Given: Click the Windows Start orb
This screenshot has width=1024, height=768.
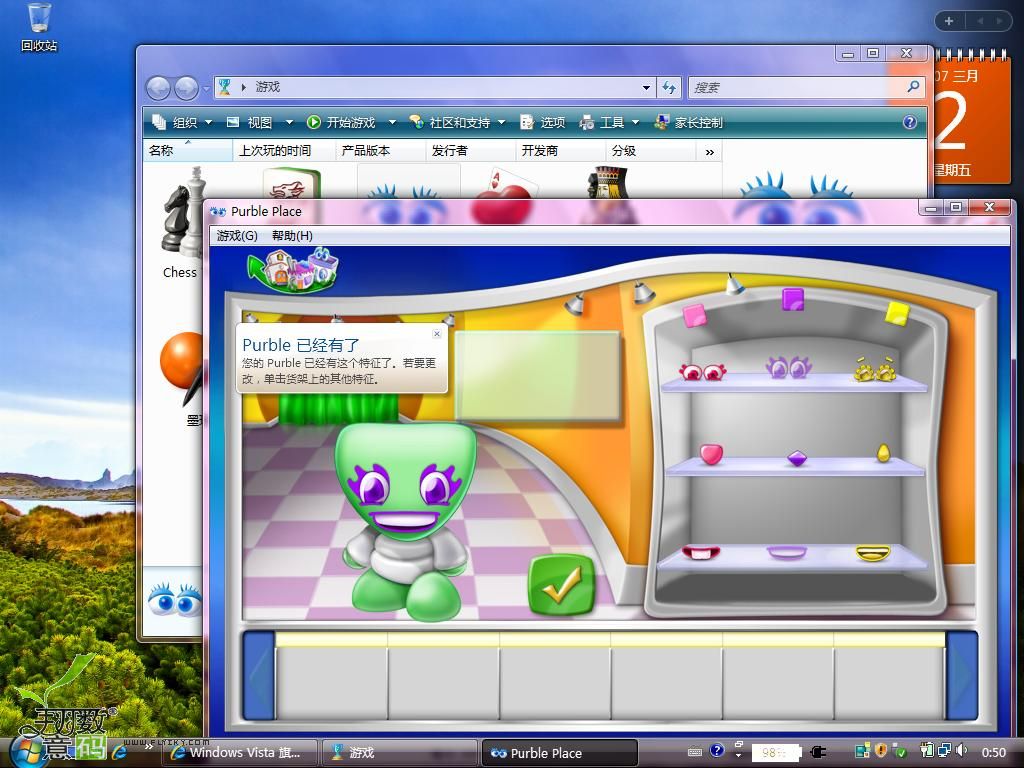Looking at the screenshot, I should pos(27,750).
